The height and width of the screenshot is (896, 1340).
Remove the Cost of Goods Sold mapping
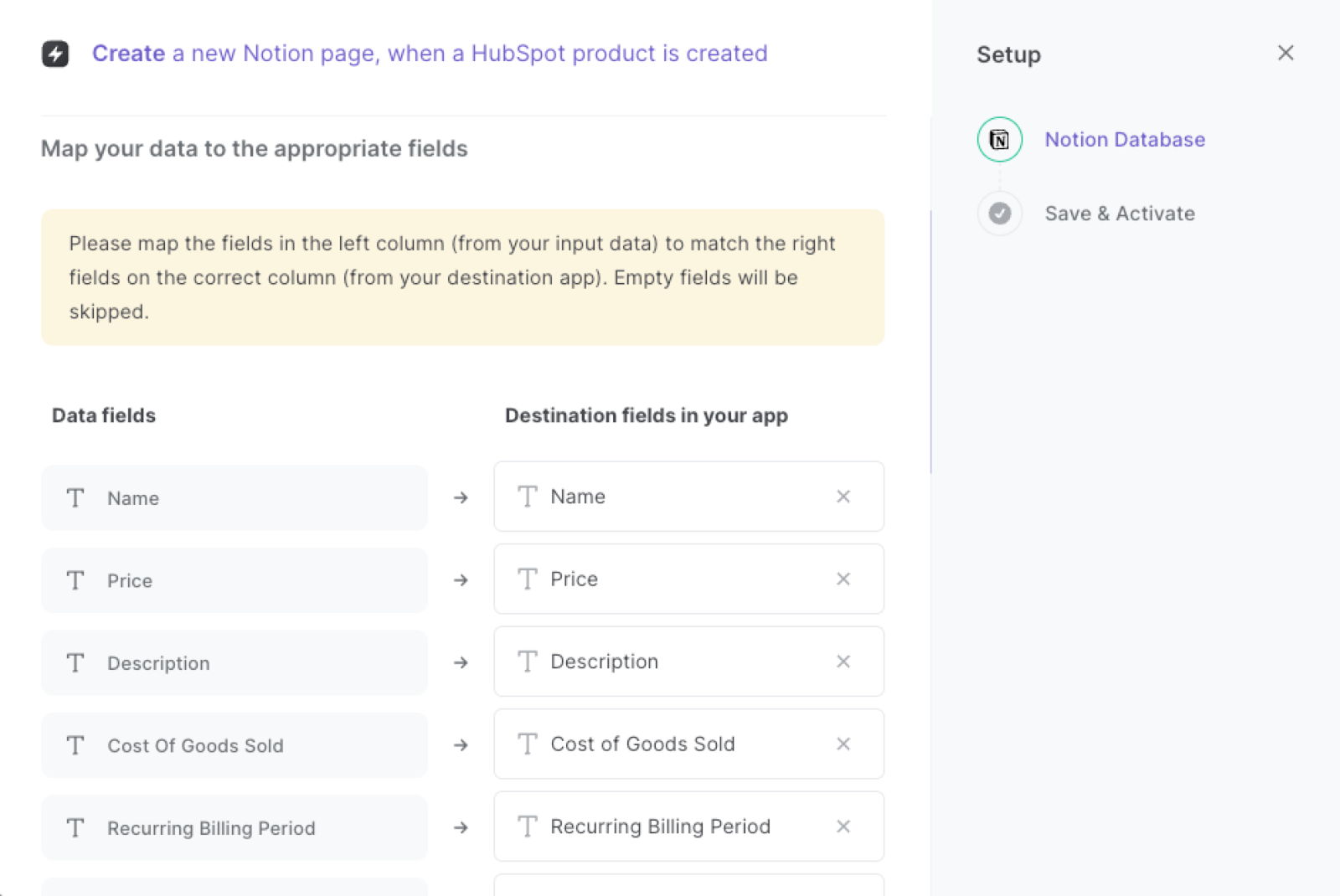843,744
